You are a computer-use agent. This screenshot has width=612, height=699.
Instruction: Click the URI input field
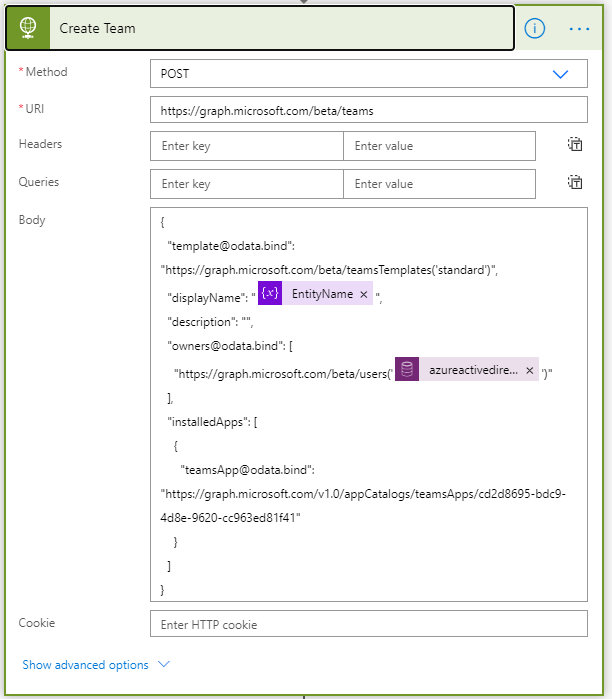pyautogui.click(x=368, y=110)
